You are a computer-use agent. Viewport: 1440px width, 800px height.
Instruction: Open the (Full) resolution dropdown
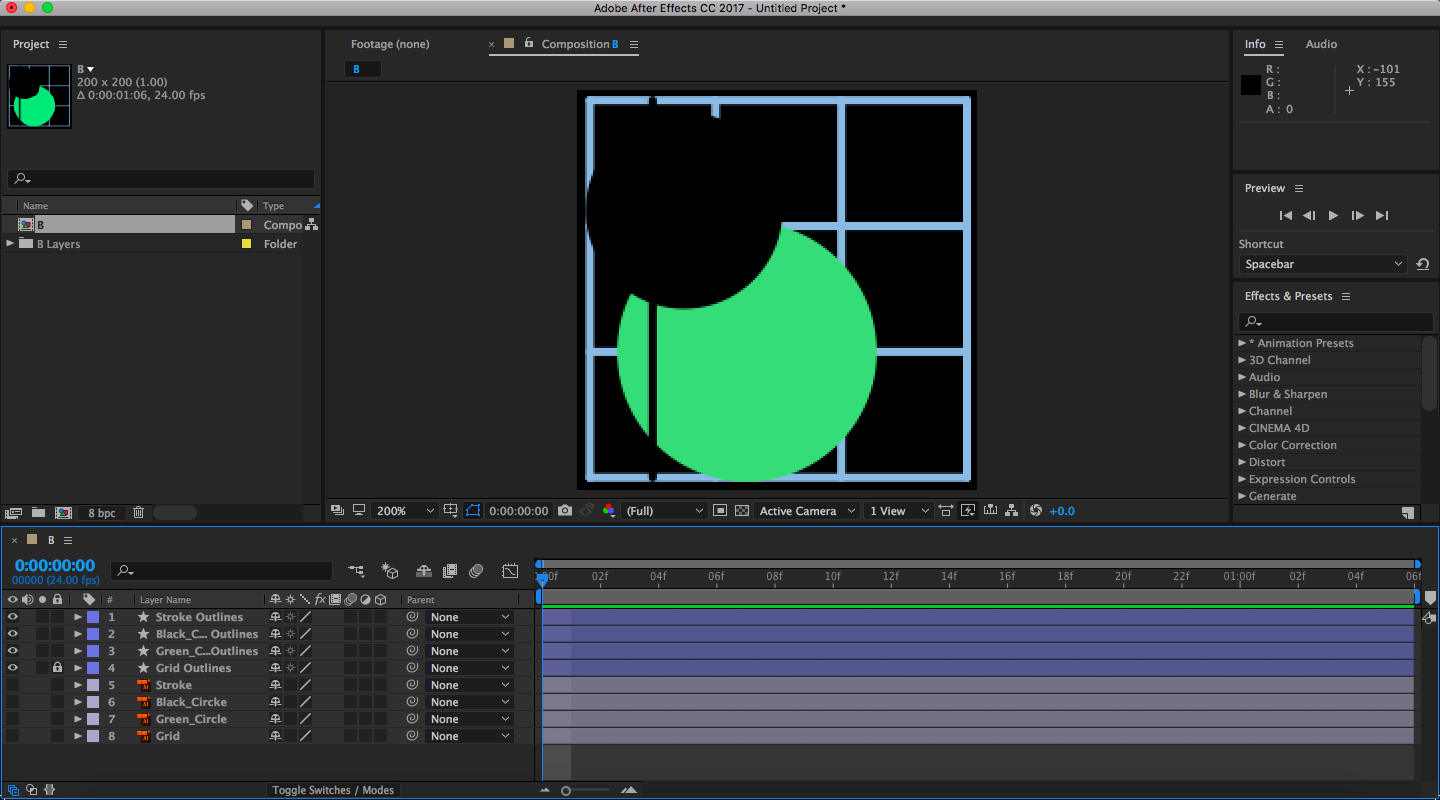(x=664, y=511)
